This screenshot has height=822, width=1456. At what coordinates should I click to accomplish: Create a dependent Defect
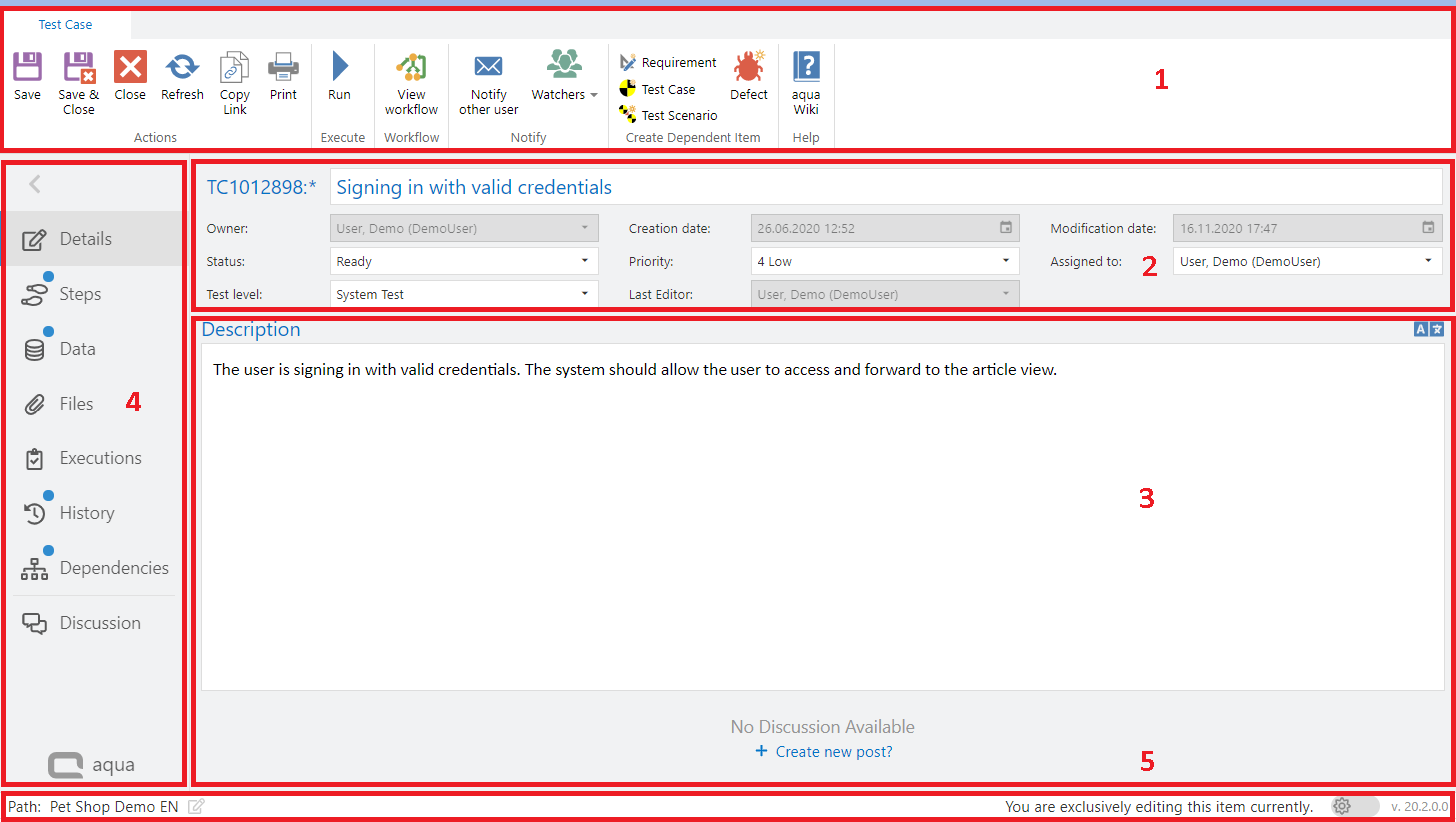(748, 68)
